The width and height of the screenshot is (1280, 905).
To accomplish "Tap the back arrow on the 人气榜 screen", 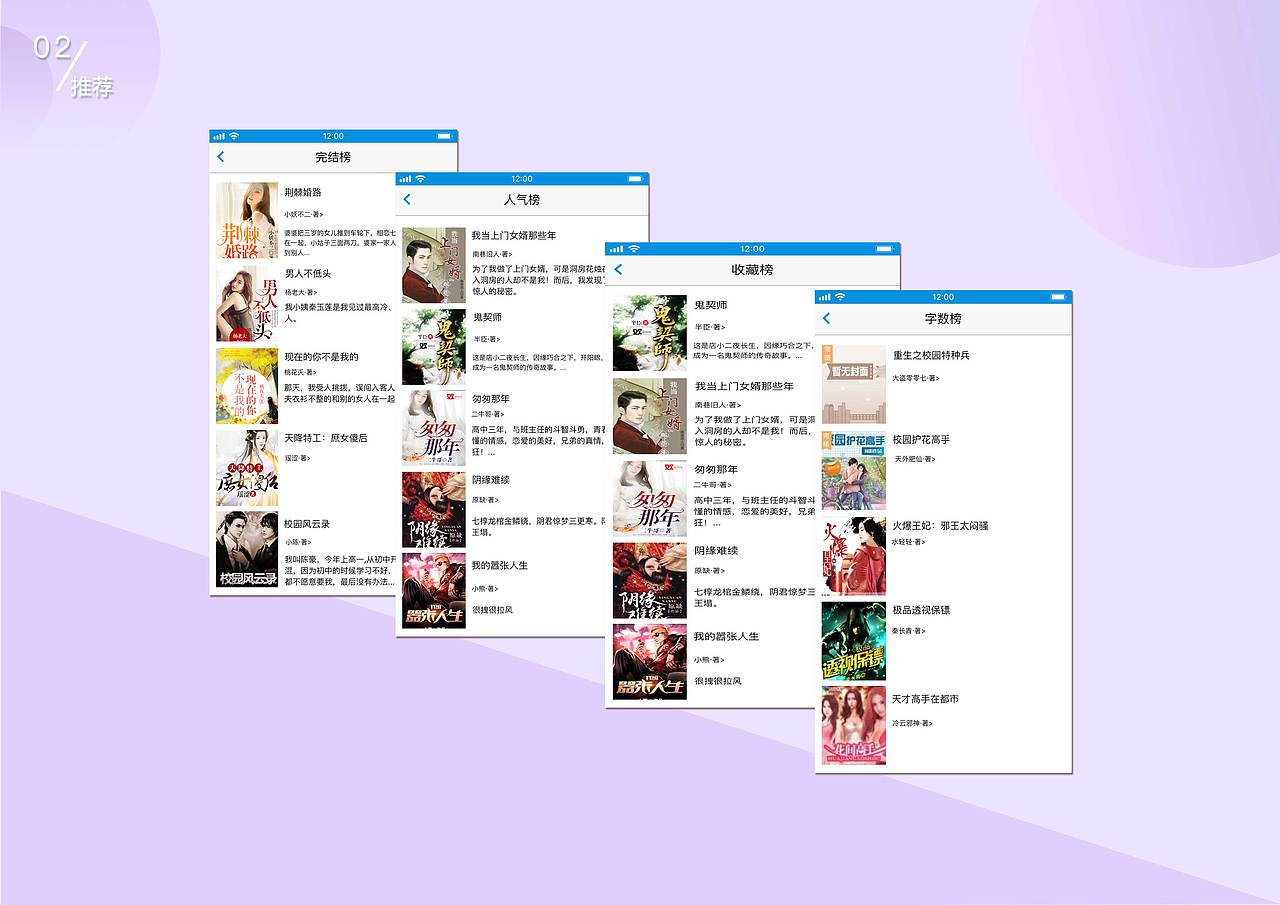I will pyautogui.click(x=407, y=199).
